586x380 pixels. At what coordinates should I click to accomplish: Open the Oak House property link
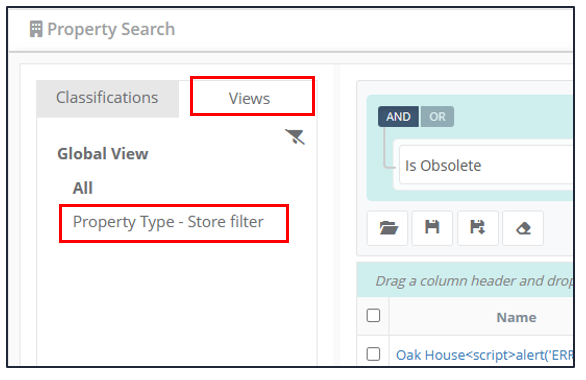point(484,355)
